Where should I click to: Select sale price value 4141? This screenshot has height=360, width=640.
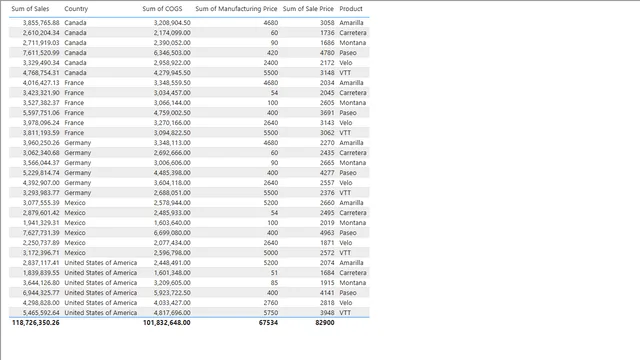pos(327,293)
